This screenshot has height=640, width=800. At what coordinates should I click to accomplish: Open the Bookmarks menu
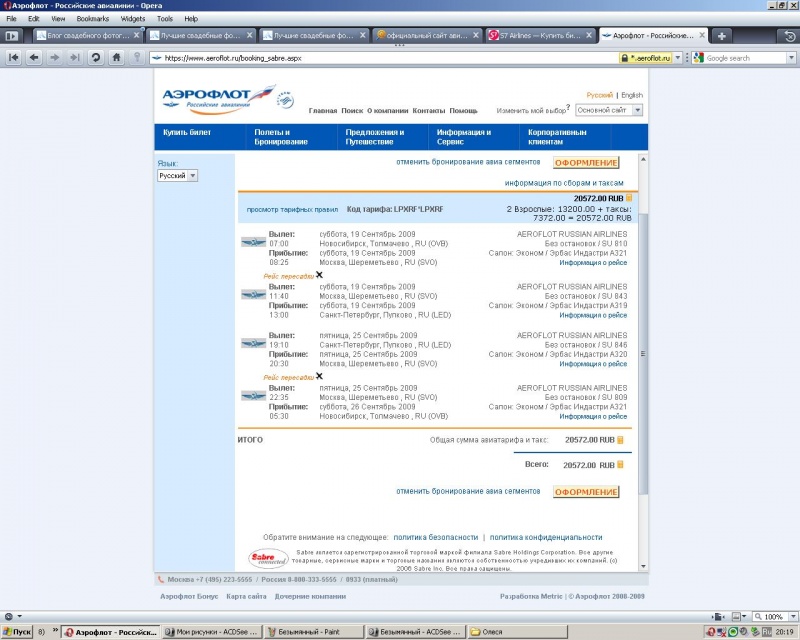93,19
